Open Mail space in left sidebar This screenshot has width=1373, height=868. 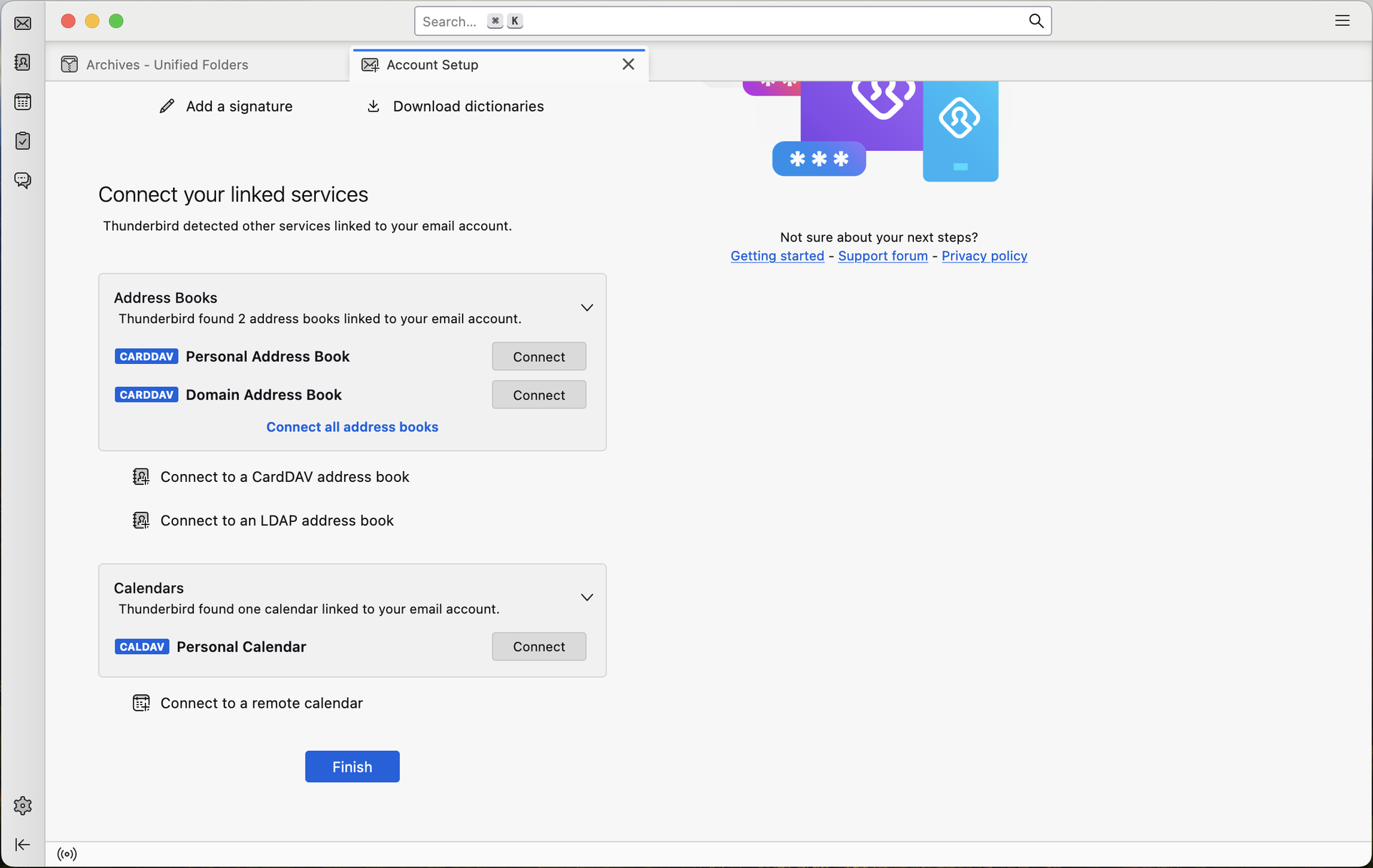pyautogui.click(x=23, y=24)
